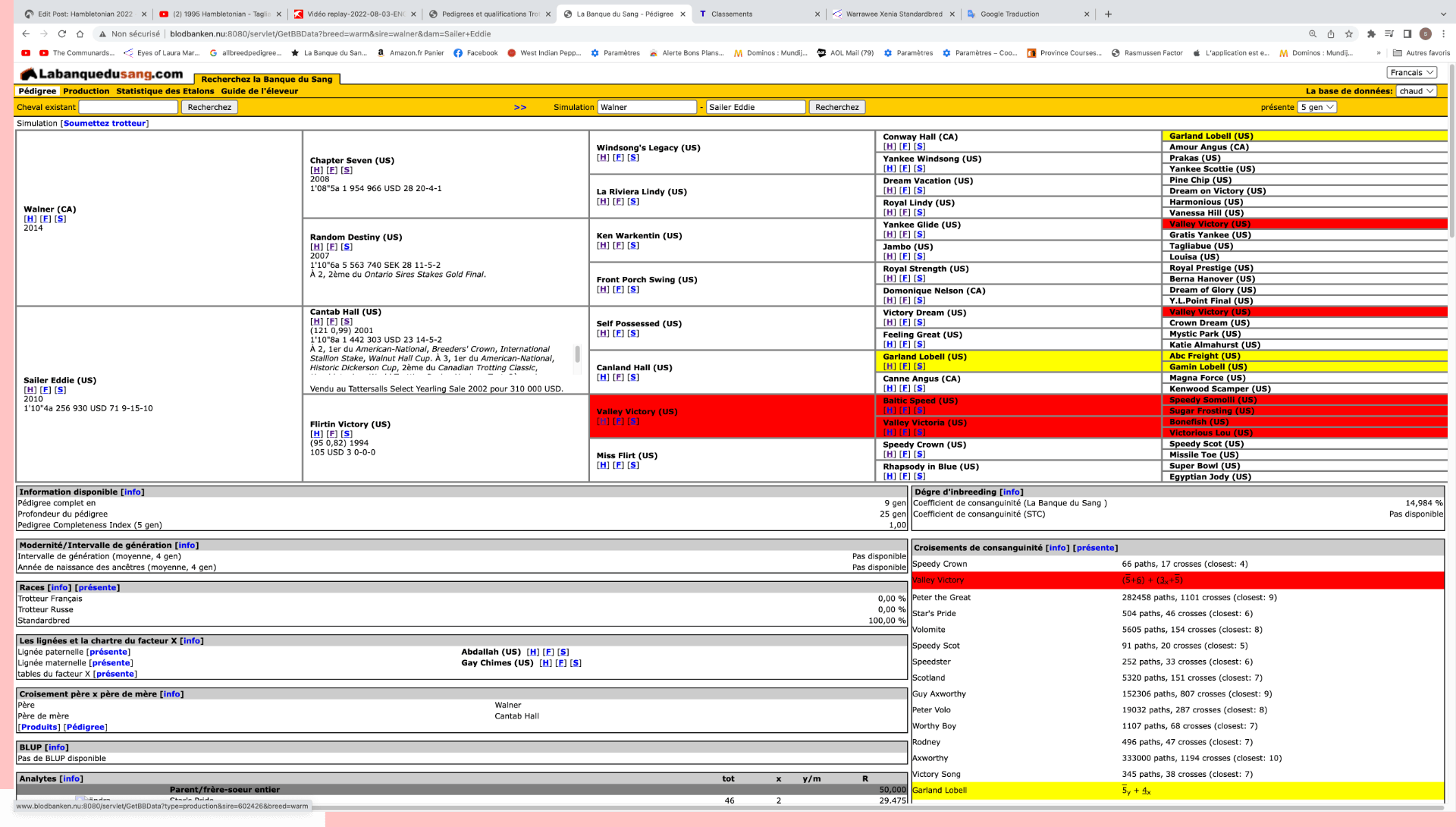The width and height of the screenshot is (1456, 827).
Task: Open the Francais language dropdown
Action: [1412, 73]
